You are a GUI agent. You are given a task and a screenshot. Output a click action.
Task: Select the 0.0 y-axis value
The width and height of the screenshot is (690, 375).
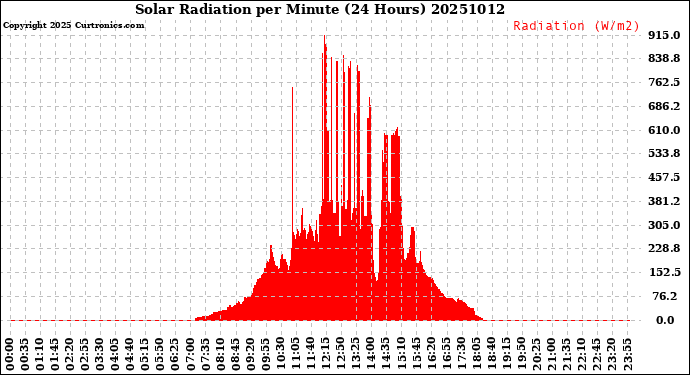665,320
